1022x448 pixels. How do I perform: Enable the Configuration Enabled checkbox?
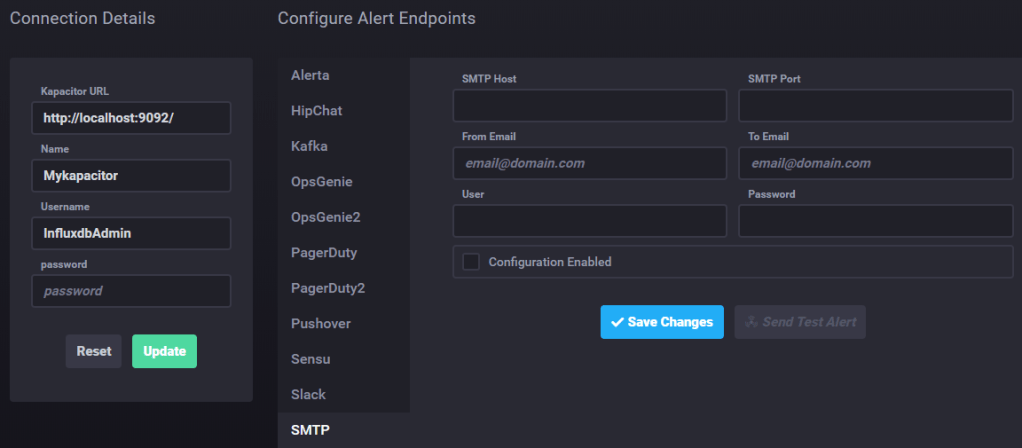click(471, 262)
